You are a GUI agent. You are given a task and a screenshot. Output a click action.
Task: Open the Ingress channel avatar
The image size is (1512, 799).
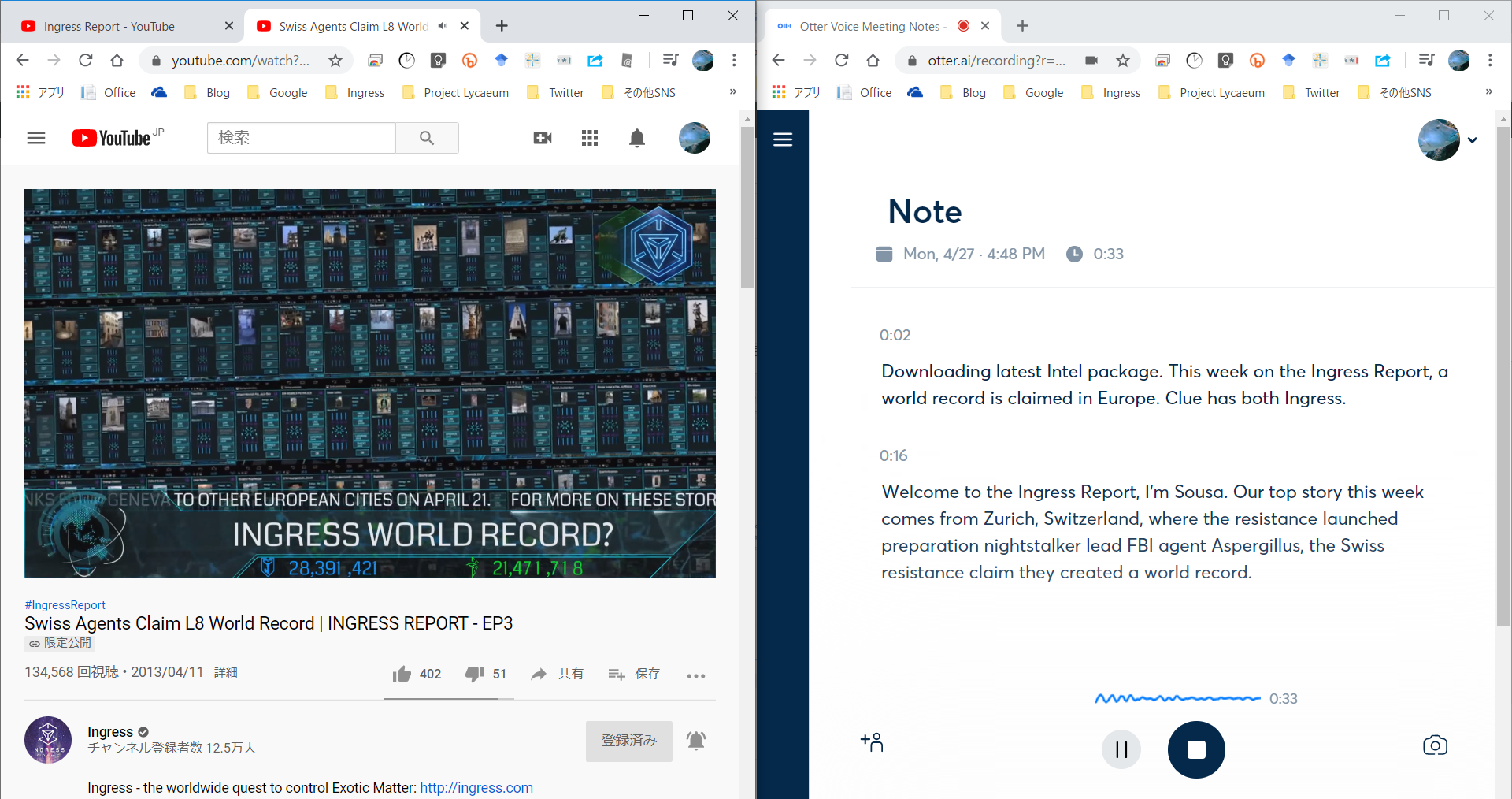48,740
